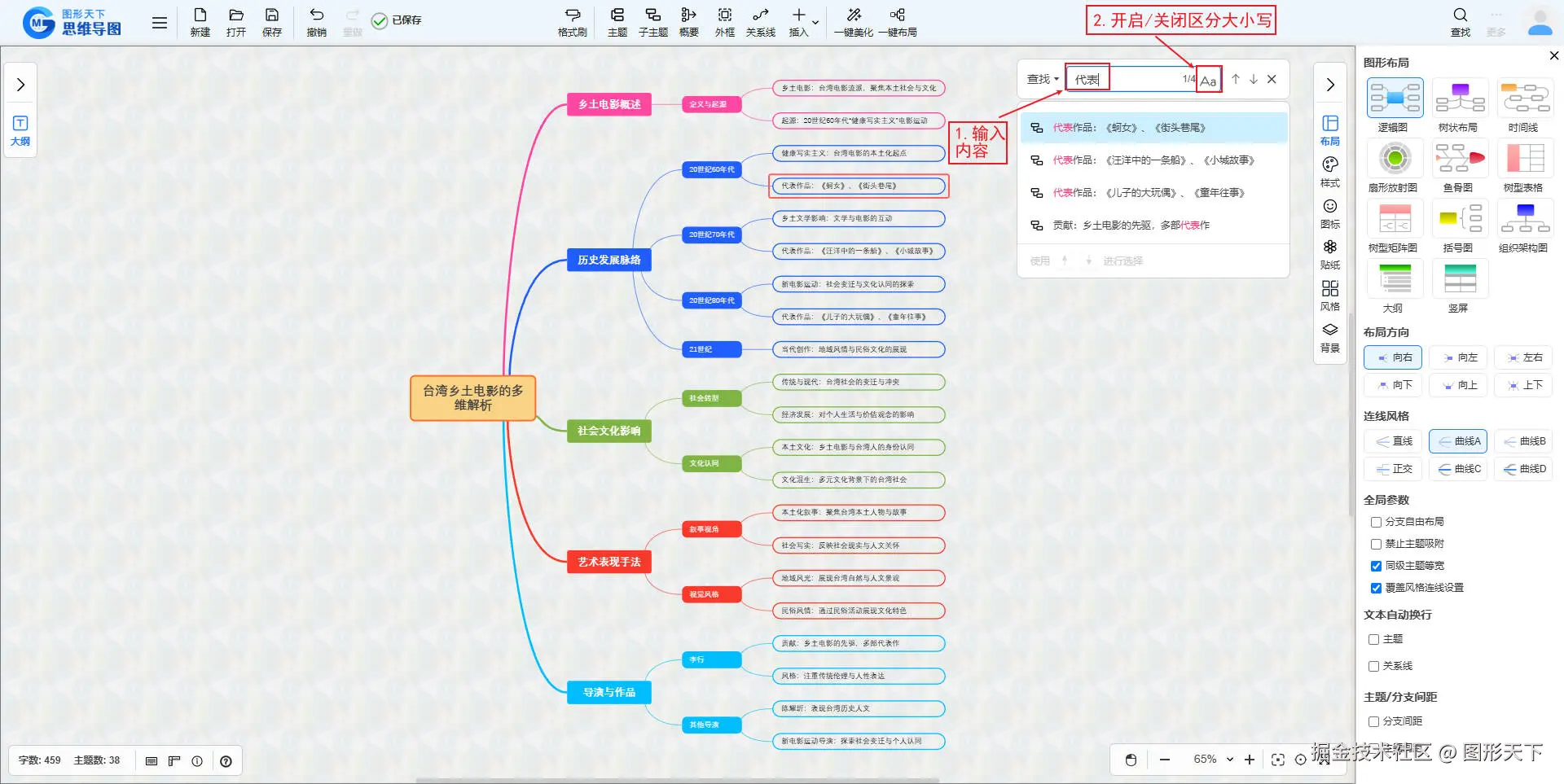This screenshot has height=784, width=1564.
Task: Switch to the 背景 sidebar tab
Action: point(1330,338)
